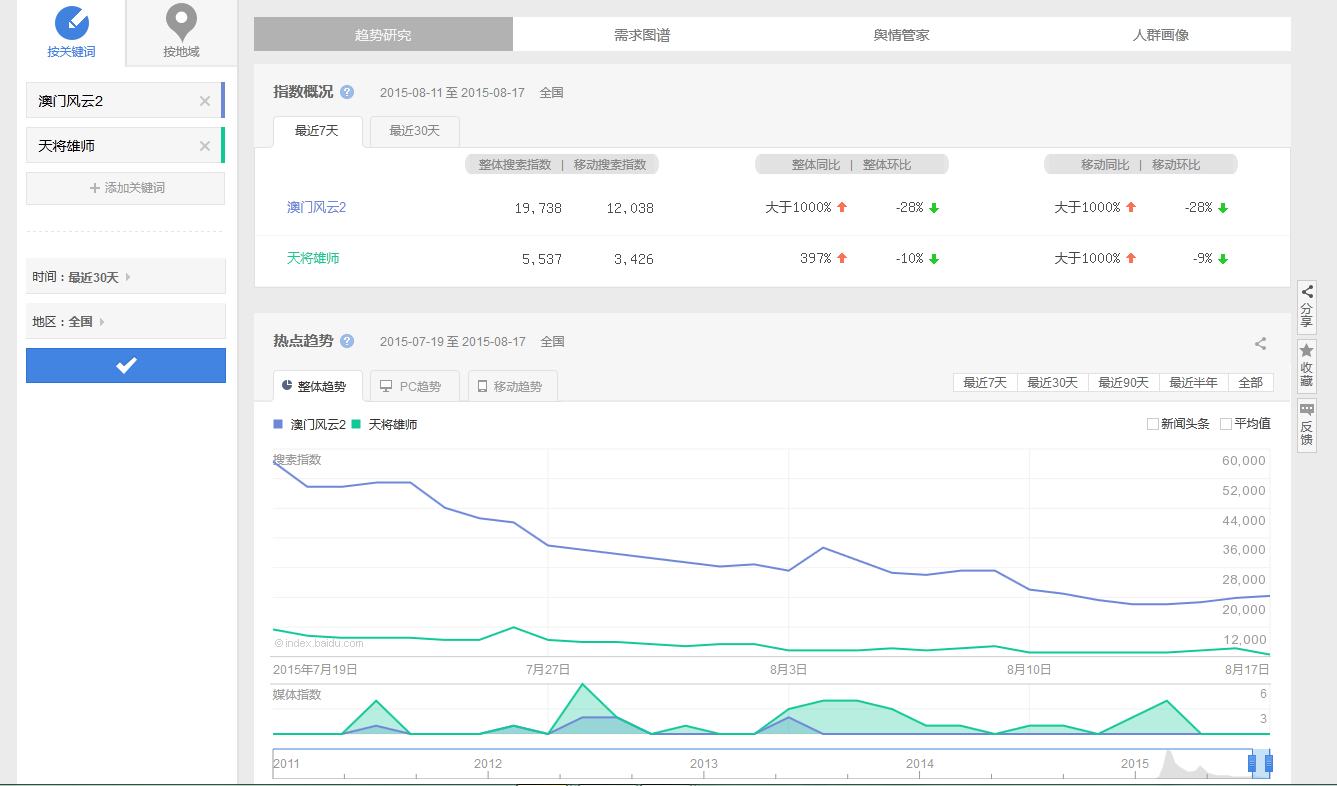The width and height of the screenshot is (1337, 786).
Task: Switch to 最近30天 overview tab
Action: click(x=415, y=131)
